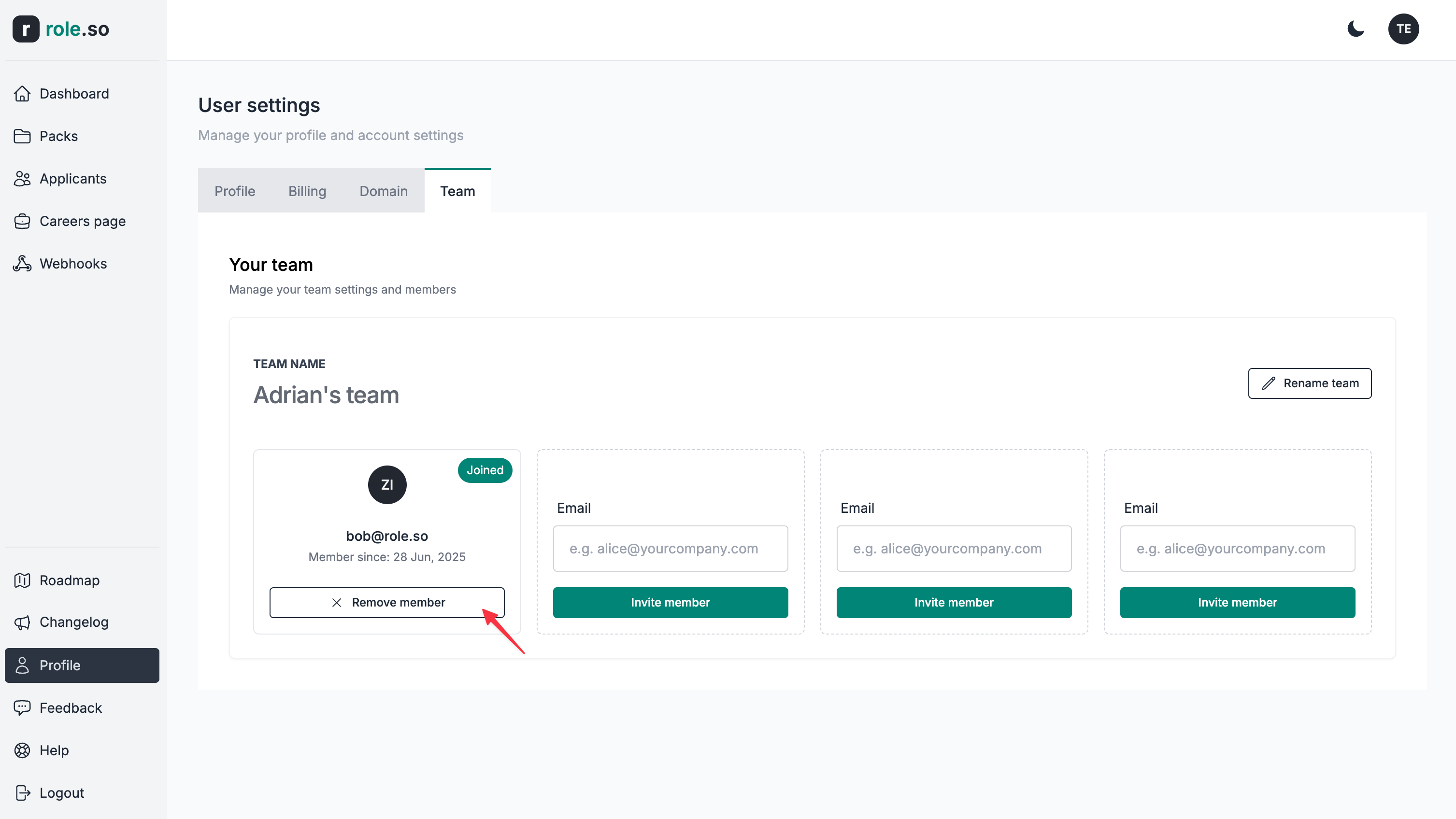Open Roadmap via map icon
1456x819 pixels.
click(22, 580)
